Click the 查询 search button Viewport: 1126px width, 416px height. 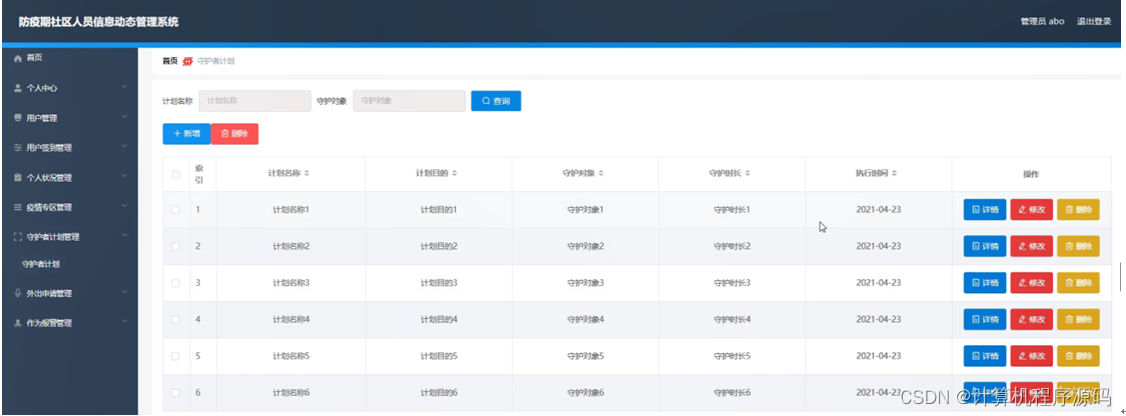coord(495,101)
